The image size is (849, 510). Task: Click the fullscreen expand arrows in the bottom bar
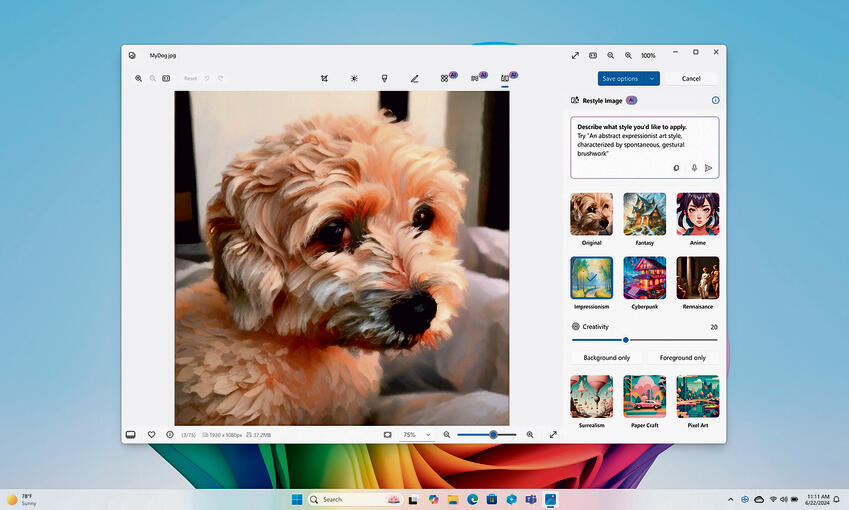[x=553, y=435]
